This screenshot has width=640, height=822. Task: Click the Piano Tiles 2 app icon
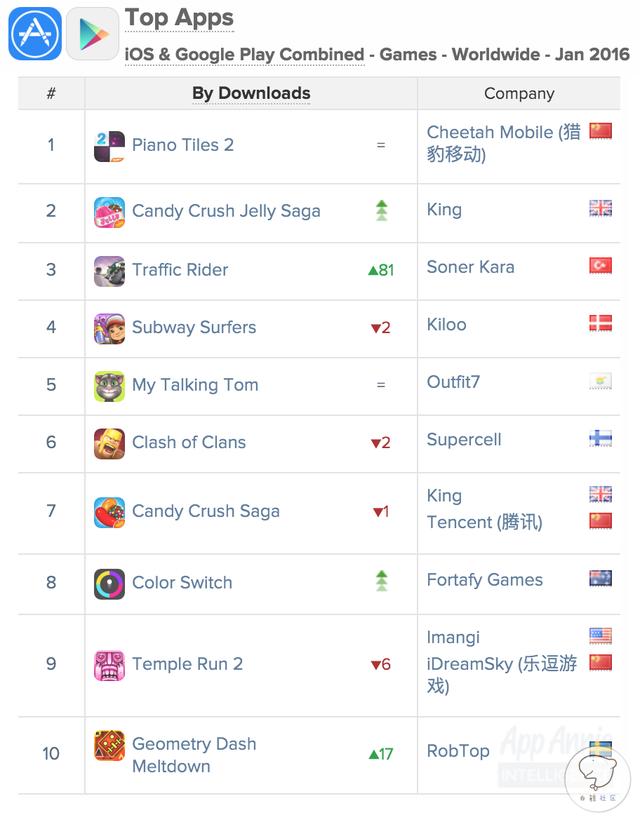(109, 146)
